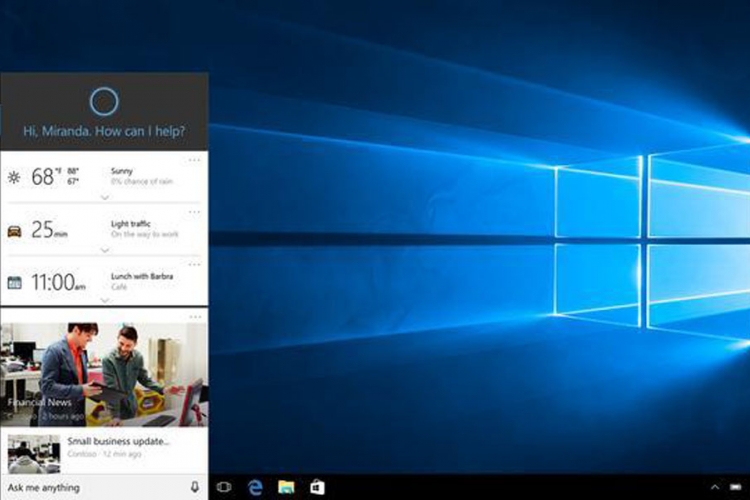Open more options for the weather card

tap(194, 160)
